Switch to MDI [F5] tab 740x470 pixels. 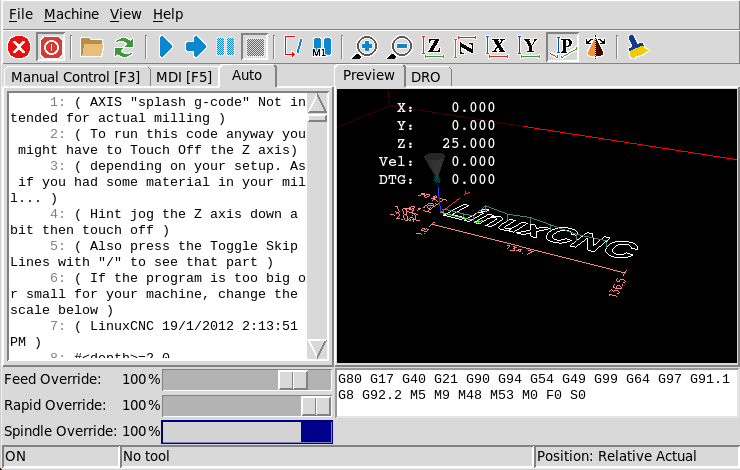[x=184, y=77]
